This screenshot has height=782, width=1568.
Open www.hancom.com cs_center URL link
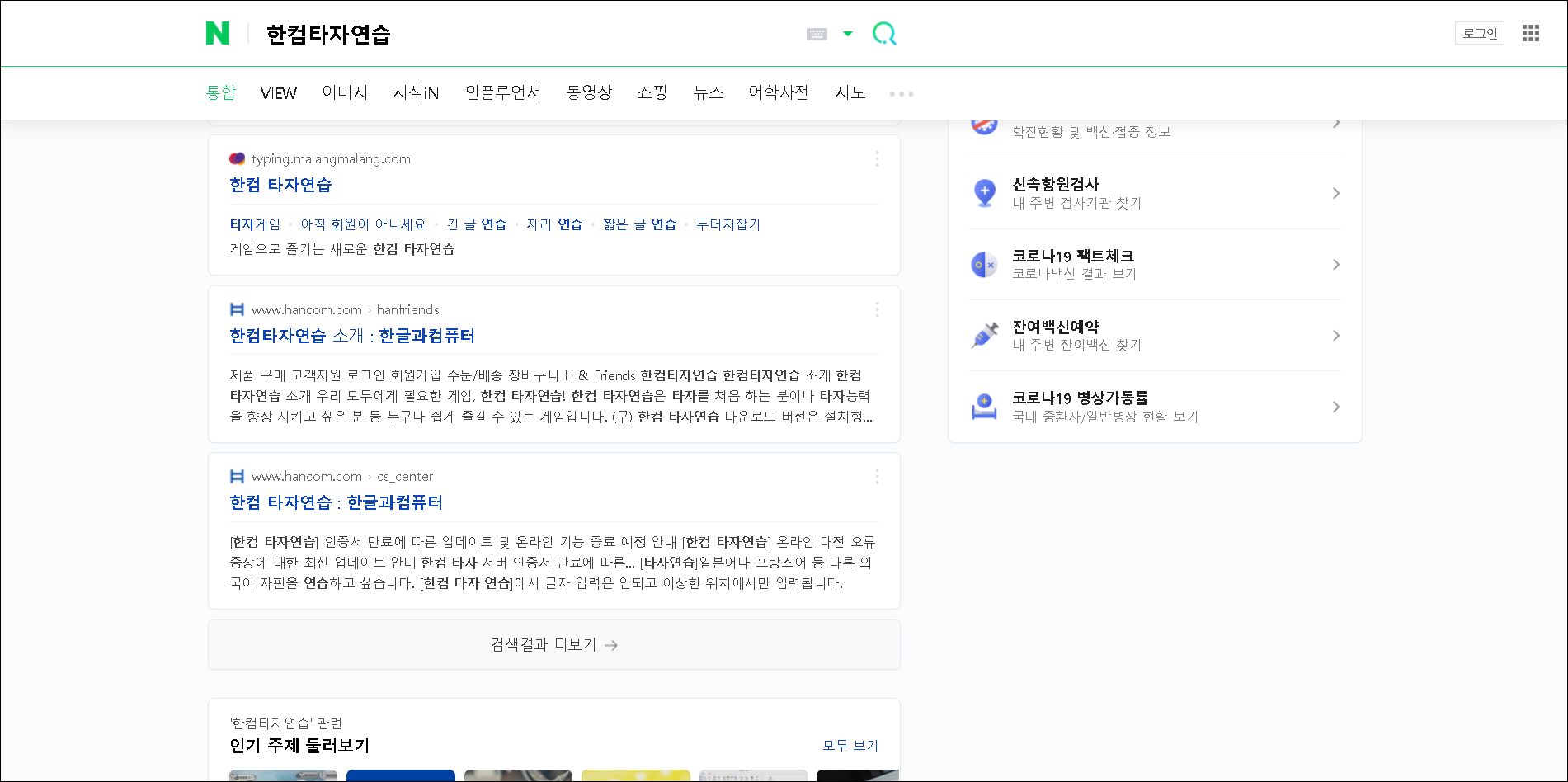pos(341,476)
